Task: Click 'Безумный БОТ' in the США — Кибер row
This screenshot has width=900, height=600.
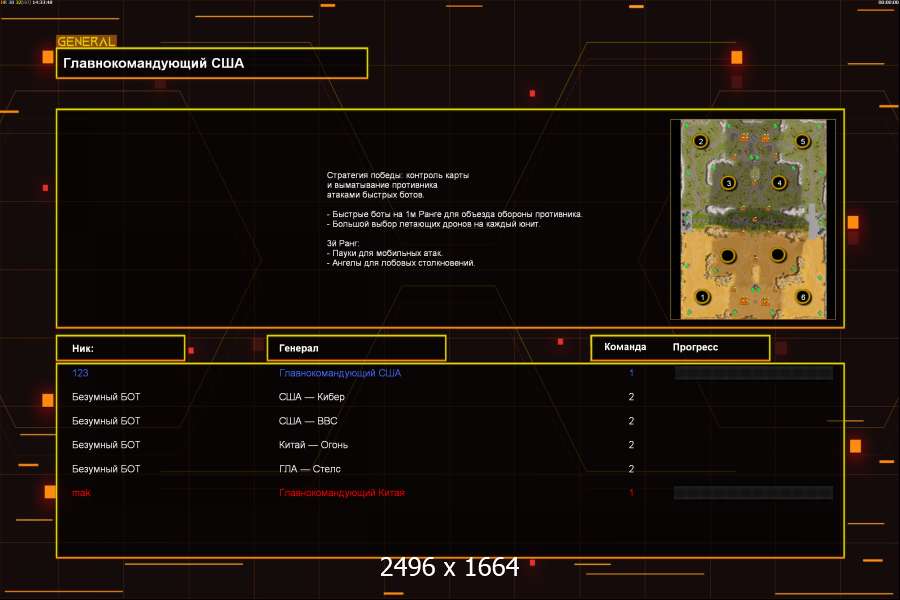Action: [106, 397]
